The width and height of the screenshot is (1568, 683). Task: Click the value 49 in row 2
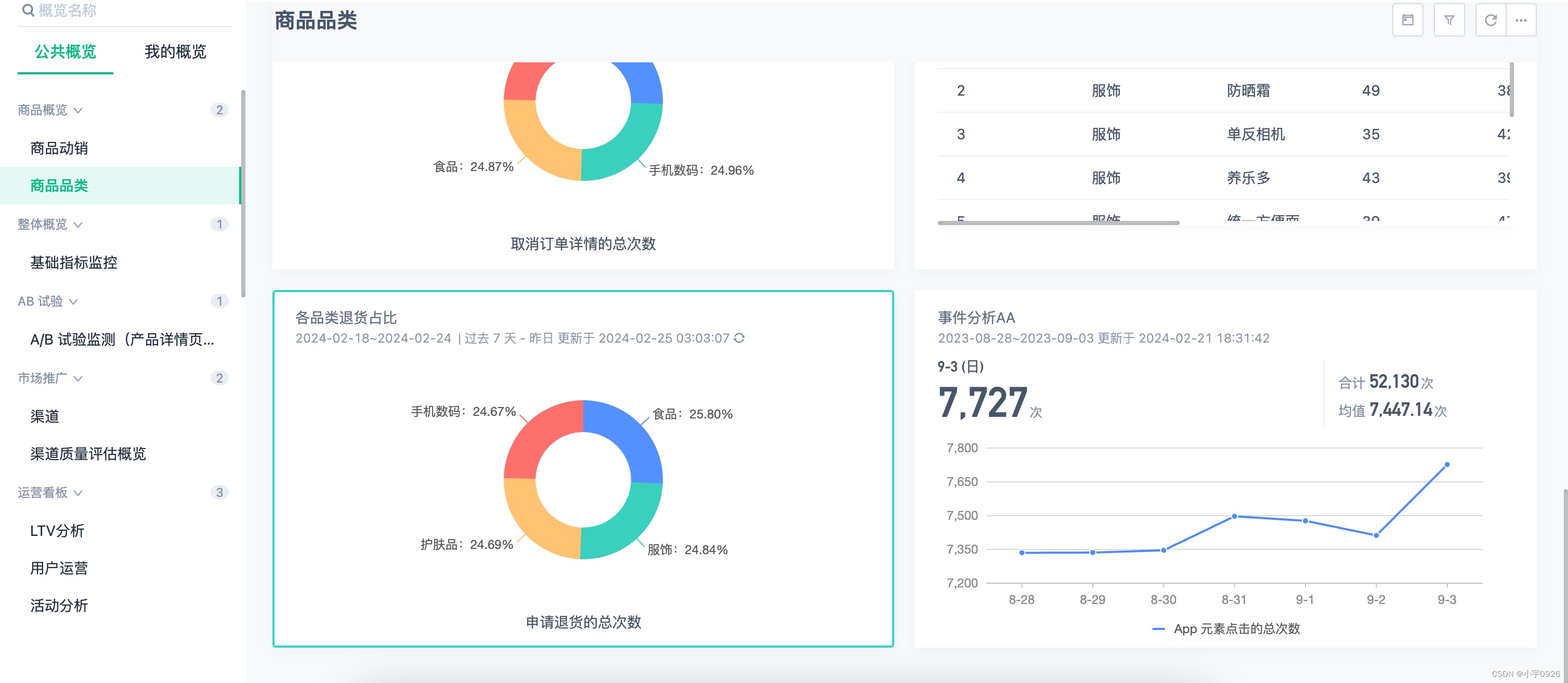(x=1370, y=90)
